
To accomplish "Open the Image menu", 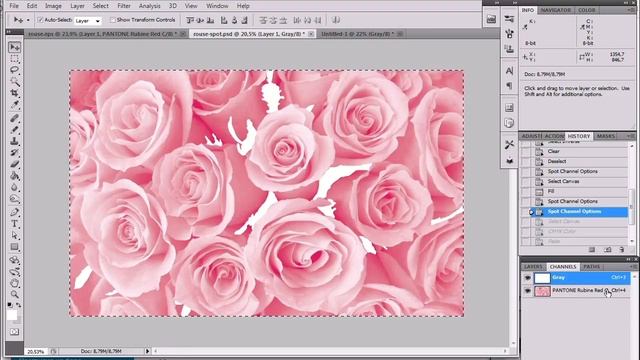I will tap(53, 6).
